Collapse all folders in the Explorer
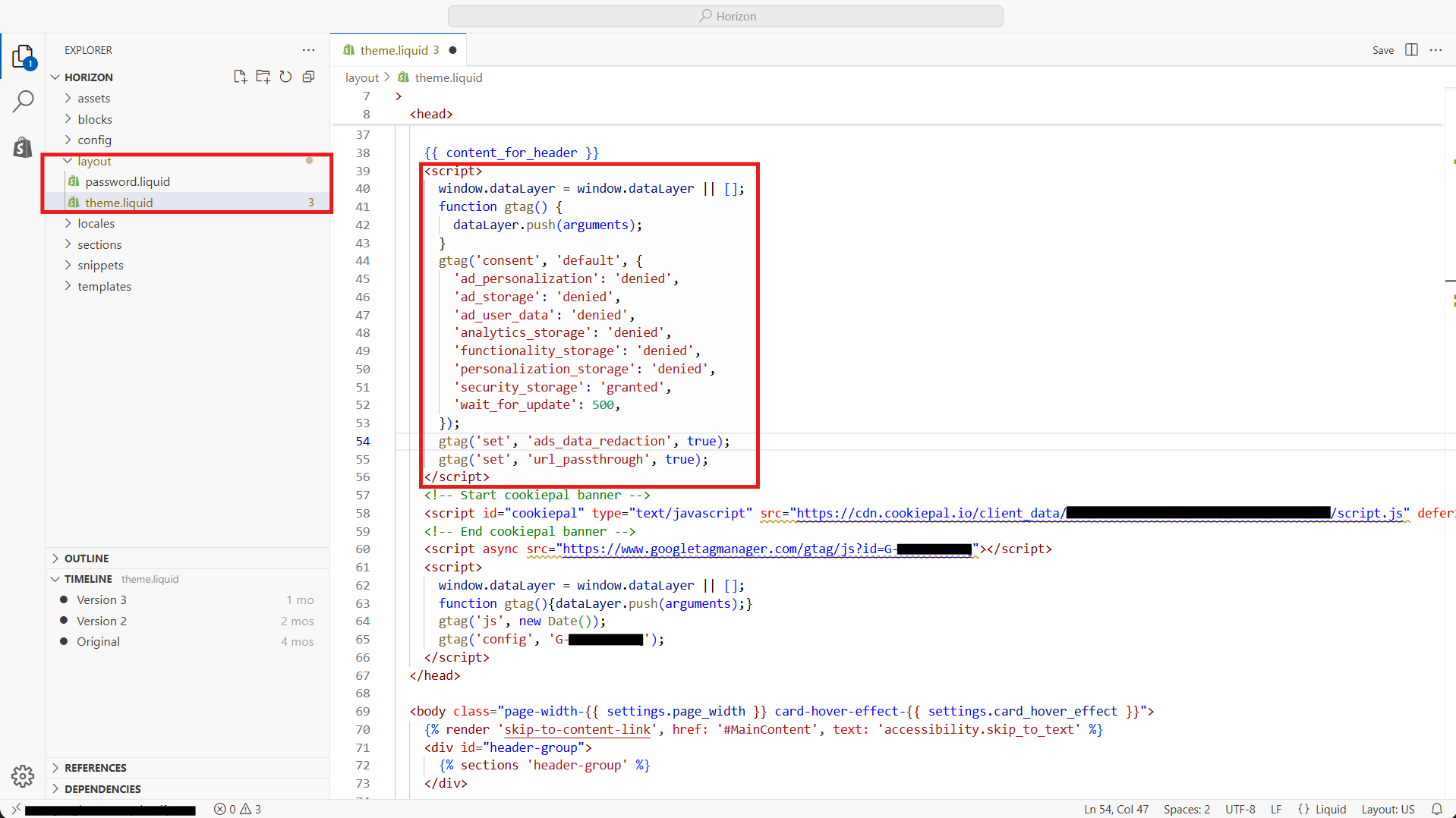Viewport: 1456px width, 818px height. [308, 77]
